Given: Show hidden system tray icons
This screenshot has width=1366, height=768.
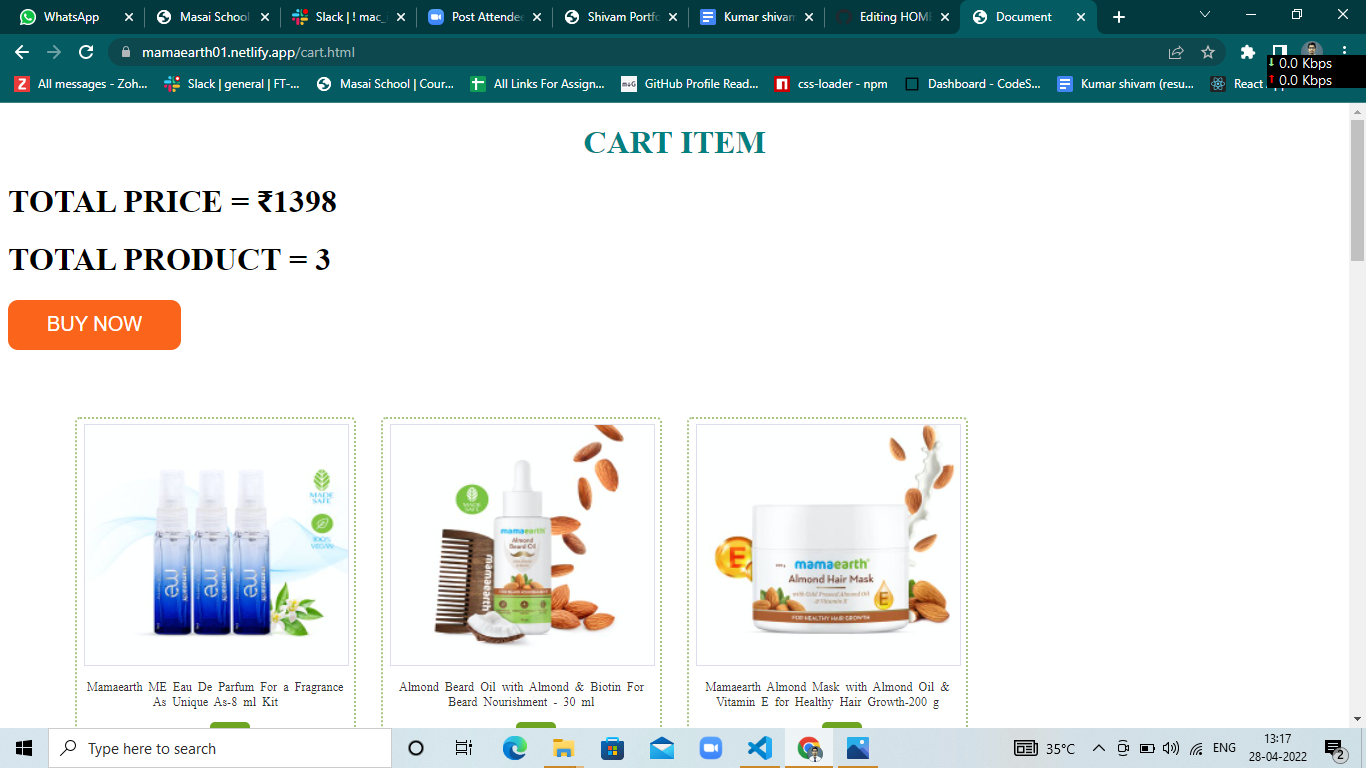Looking at the screenshot, I should click(1098, 748).
